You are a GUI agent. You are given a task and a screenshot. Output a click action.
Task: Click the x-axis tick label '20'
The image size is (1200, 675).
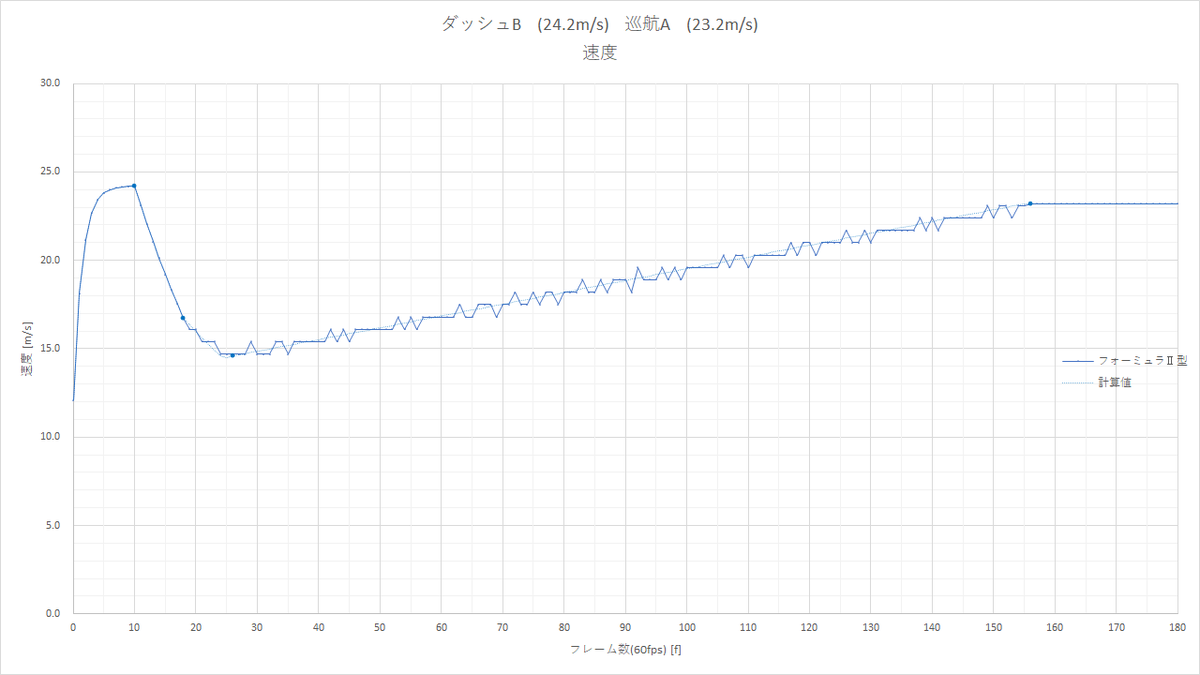coord(196,628)
